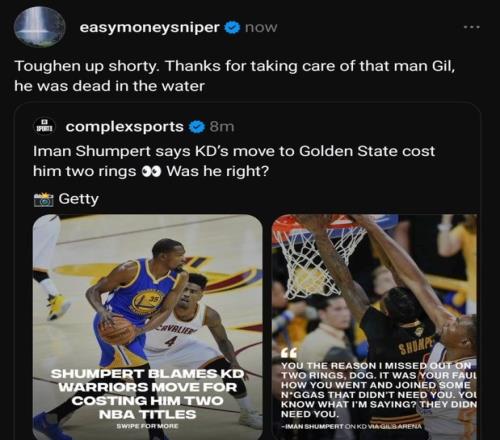Click the eyes emoji in quoted post

pos(151,171)
